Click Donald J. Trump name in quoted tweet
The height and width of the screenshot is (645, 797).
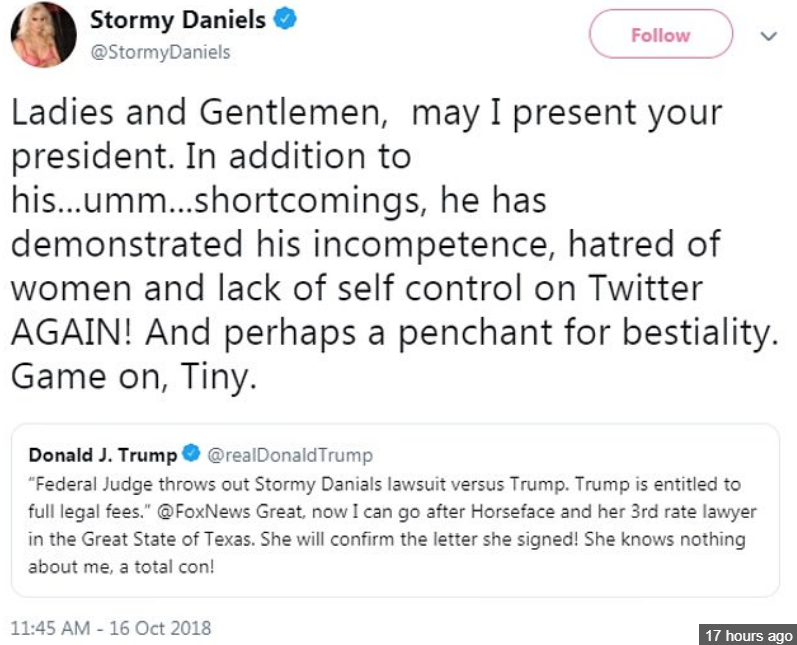pos(103,456)
